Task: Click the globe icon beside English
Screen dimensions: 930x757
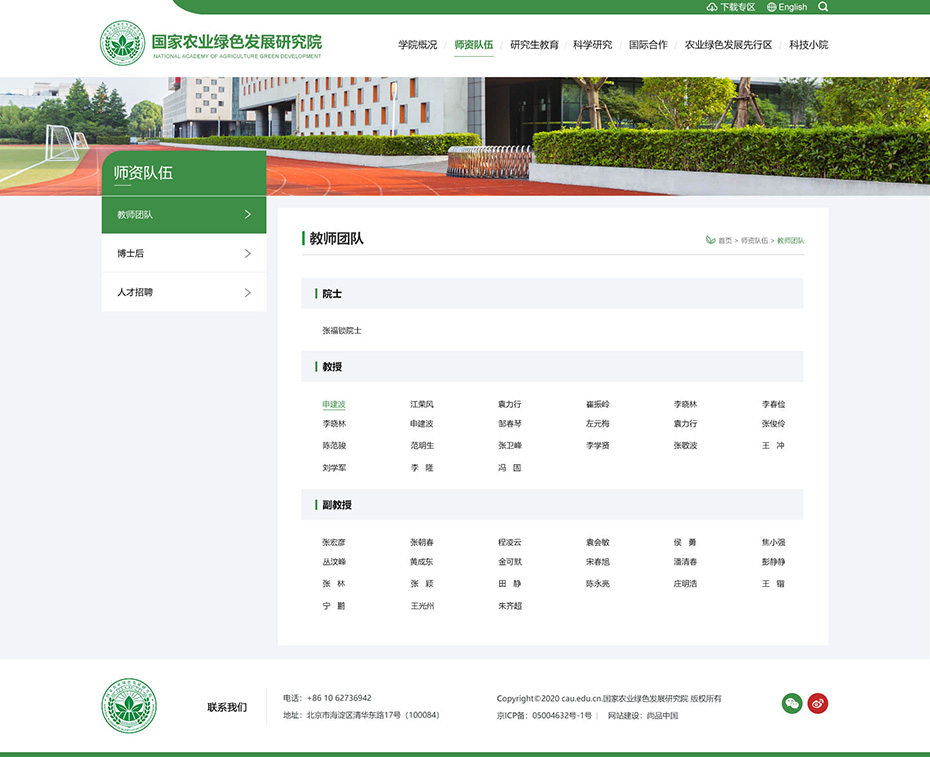Action: point(771,7)
